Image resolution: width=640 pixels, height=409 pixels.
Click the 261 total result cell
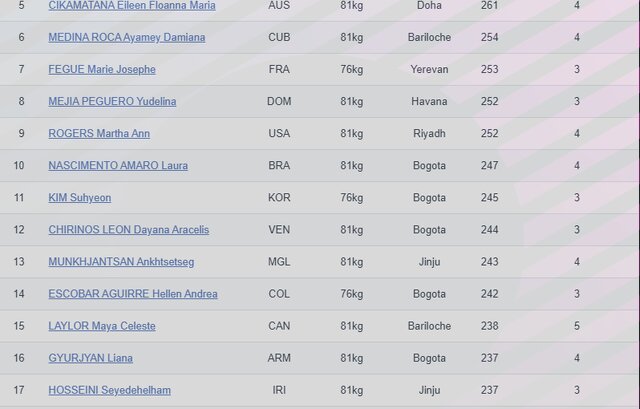click(x=489, y=6)
